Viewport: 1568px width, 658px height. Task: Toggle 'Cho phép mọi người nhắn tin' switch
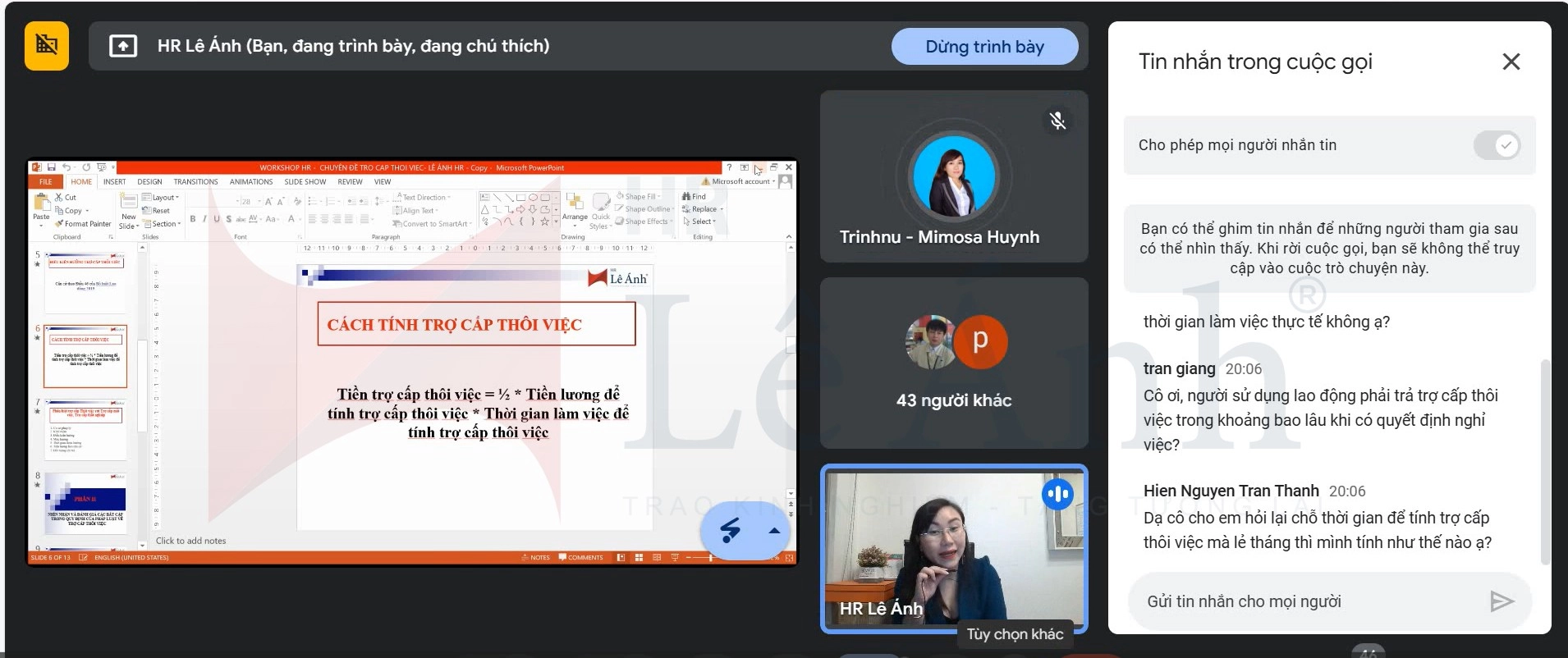(x=1497, y=145)
